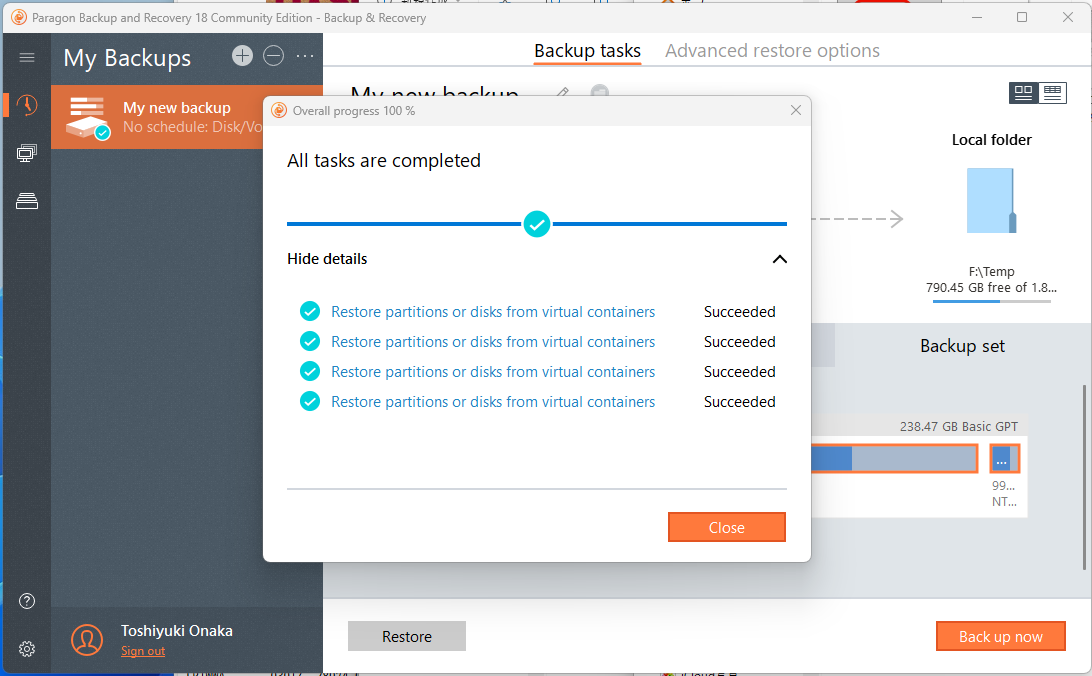The height and width of the screenshot is (676, 1092).
Task: Add a new backup with plus icon
Action: pyautogui.click(x=242, y=56)
